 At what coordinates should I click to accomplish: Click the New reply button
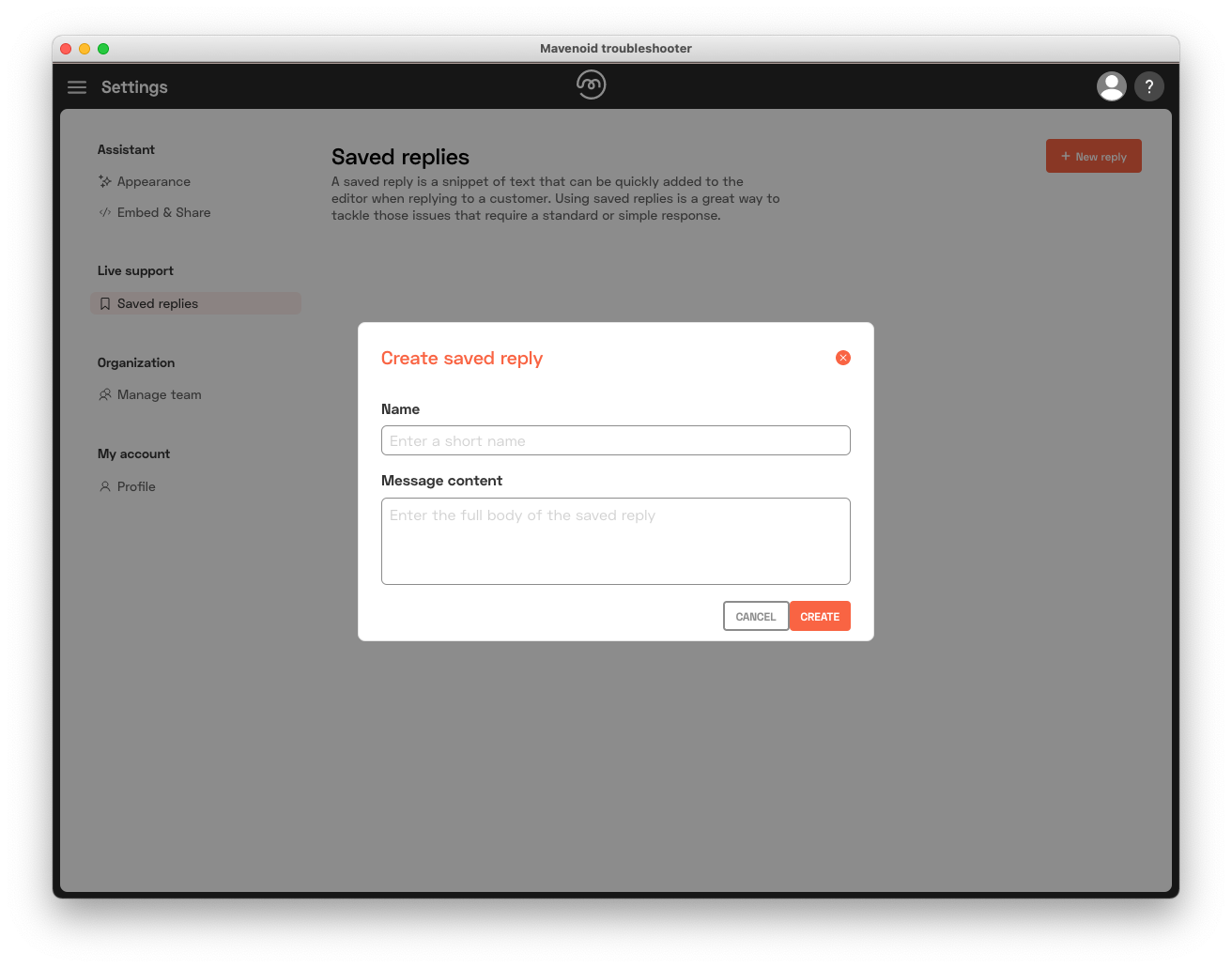point(1094,156)
